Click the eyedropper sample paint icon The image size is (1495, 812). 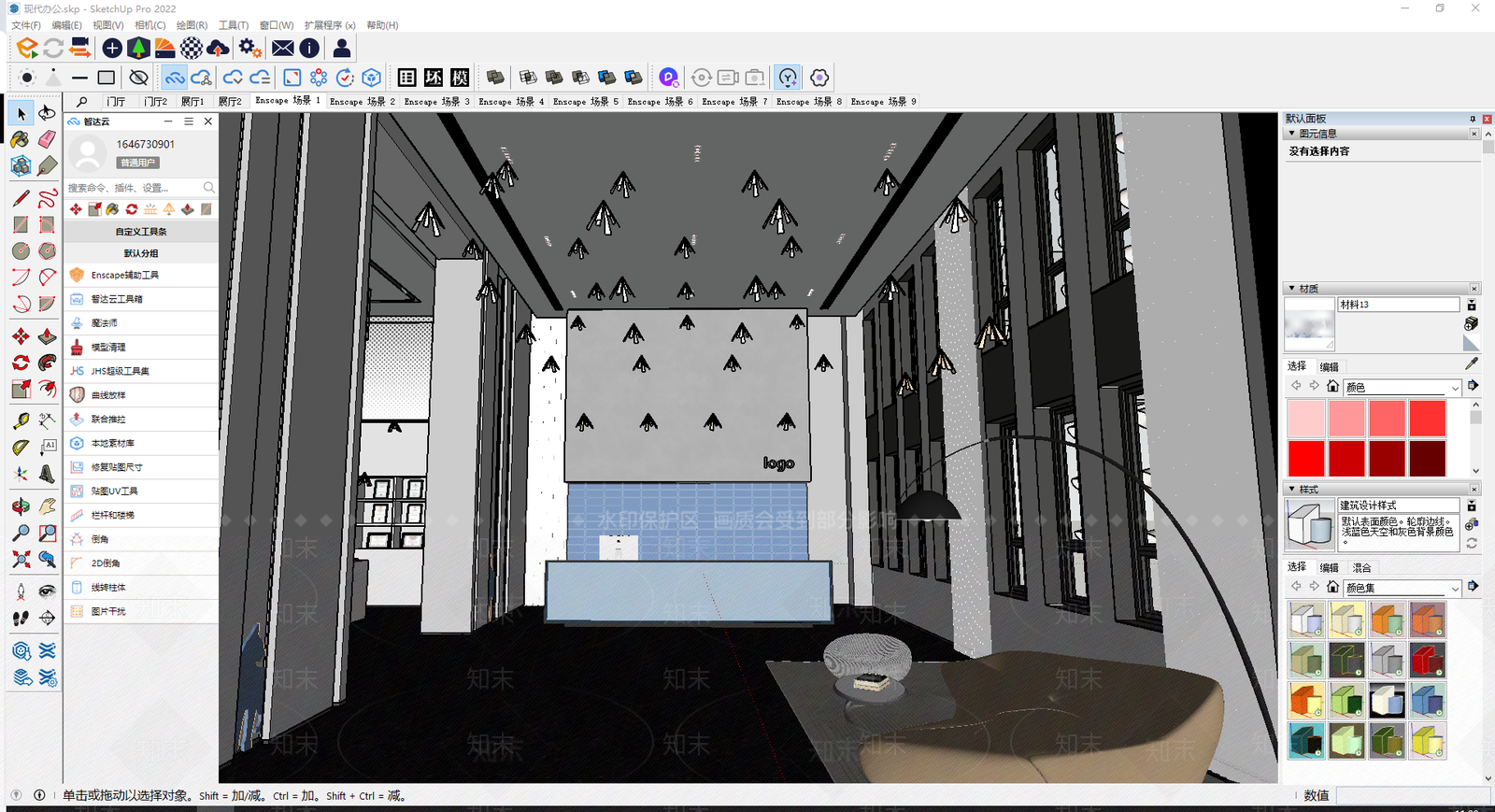point(1472,363)
